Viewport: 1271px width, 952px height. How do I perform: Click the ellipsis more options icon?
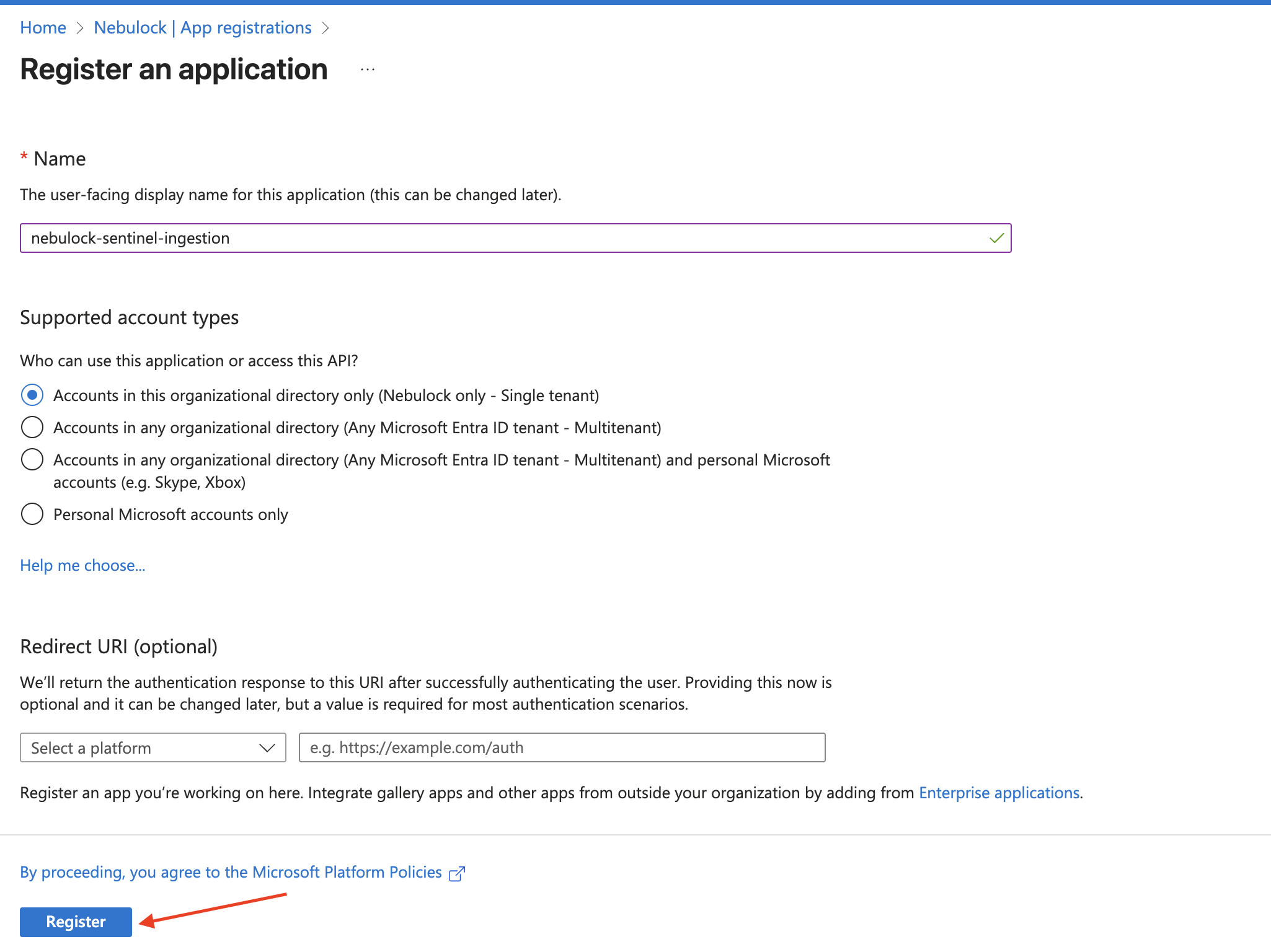[368, 69]
